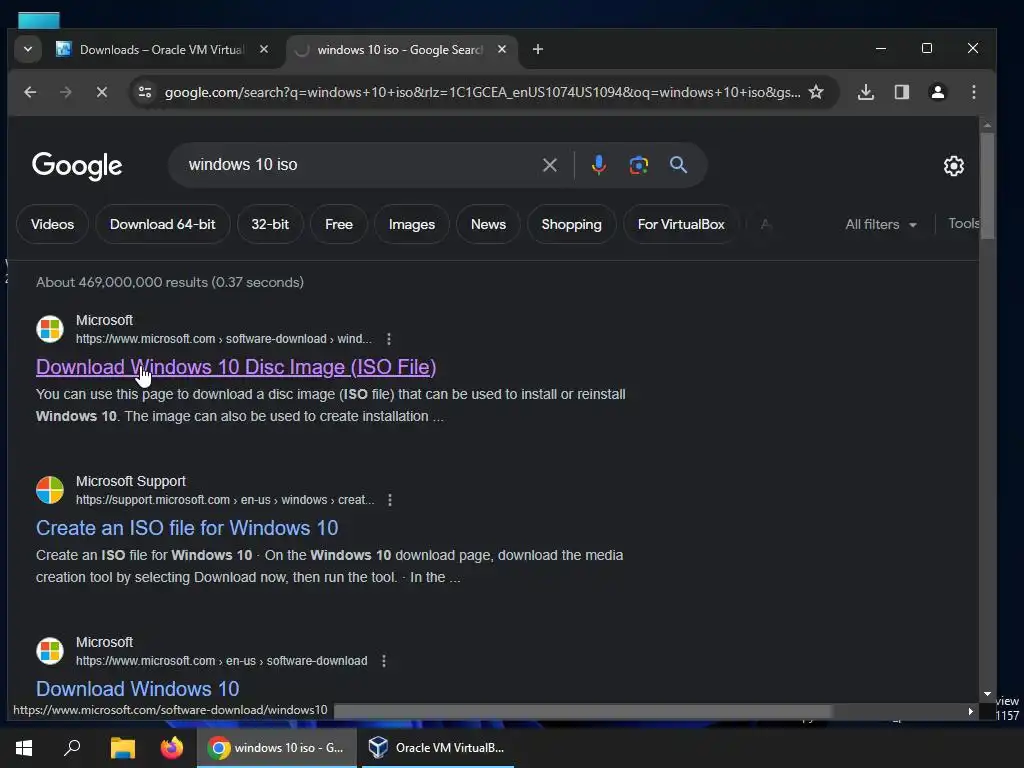The width and height of the screenshot is (1024, 768).
Task: Filter results by Videos
Action: pyautogui.click(x=52, y=224)
